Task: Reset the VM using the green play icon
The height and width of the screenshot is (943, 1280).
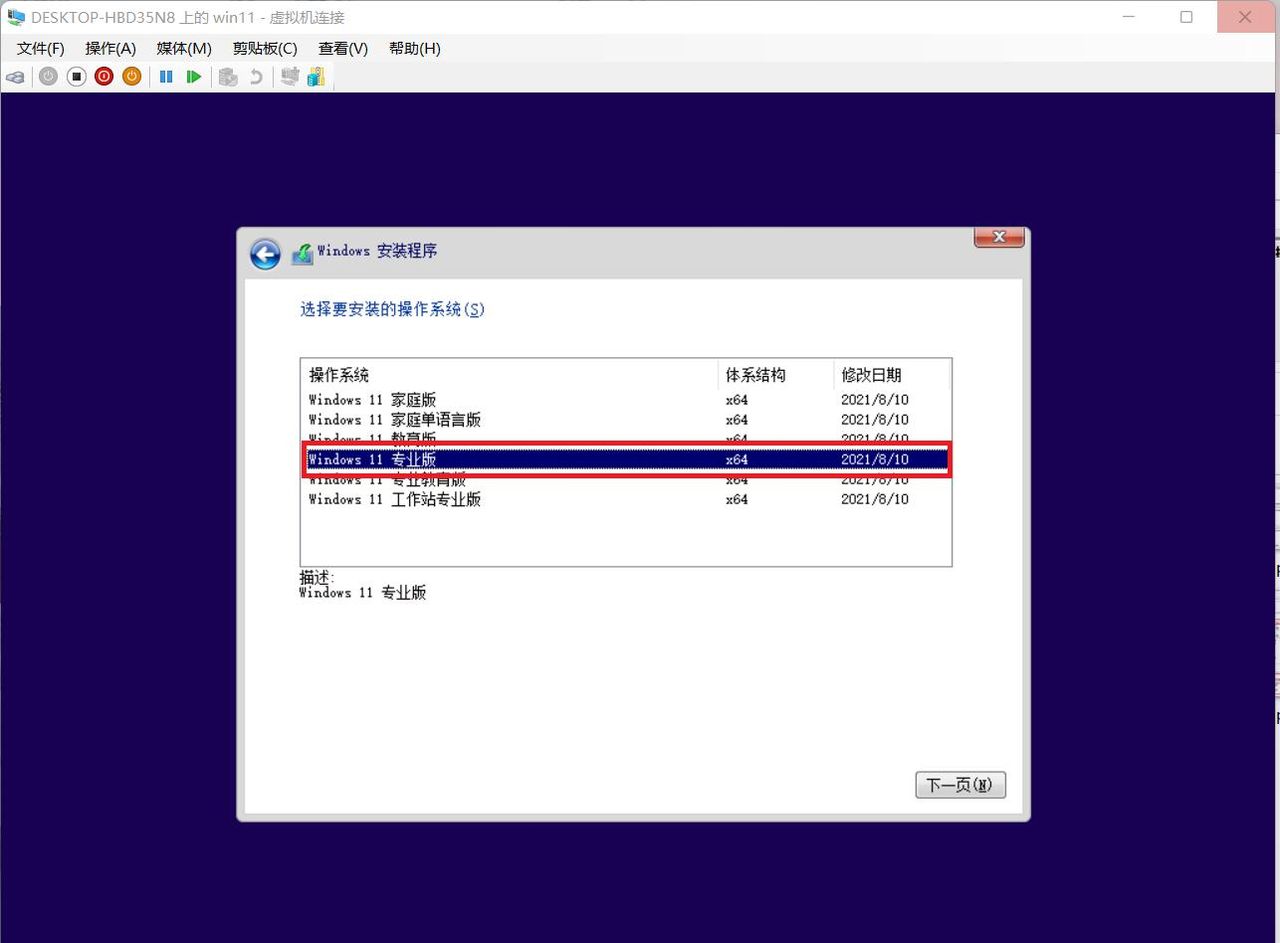Action: pos(194,77)
